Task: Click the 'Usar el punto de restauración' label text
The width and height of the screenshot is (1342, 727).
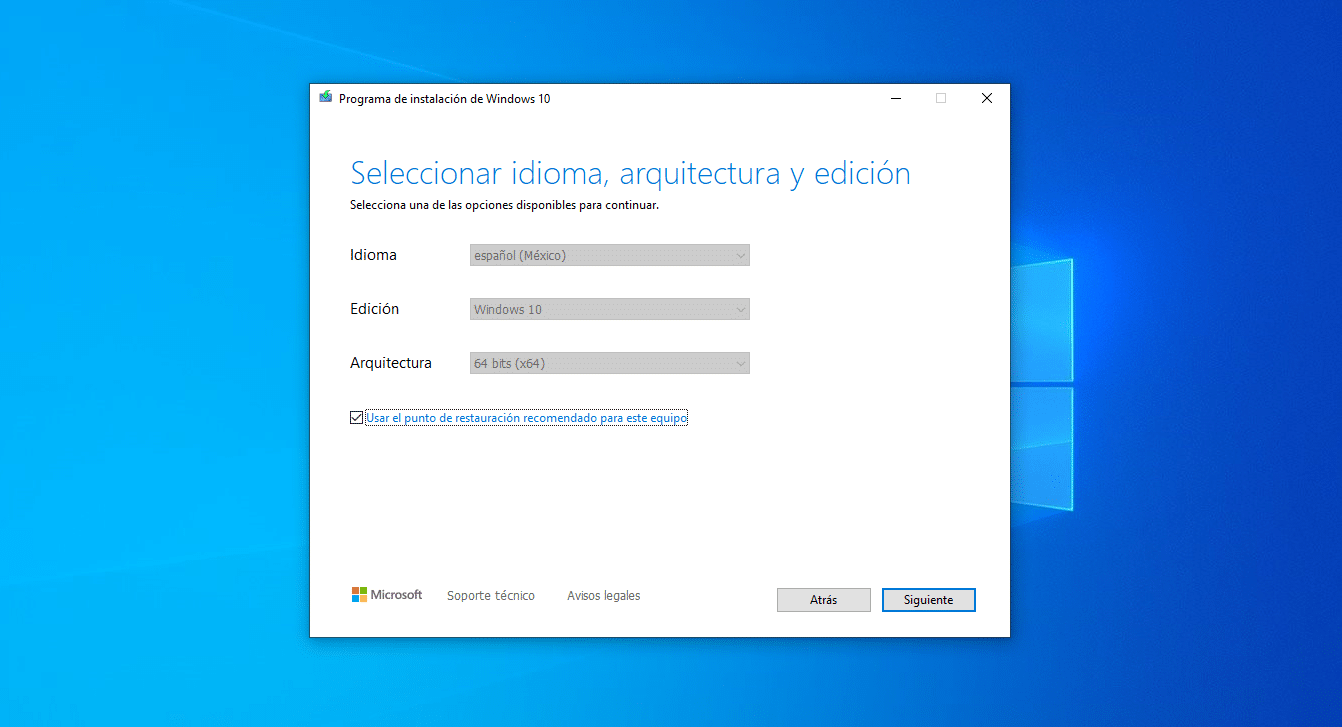Action: pos(526,418)
